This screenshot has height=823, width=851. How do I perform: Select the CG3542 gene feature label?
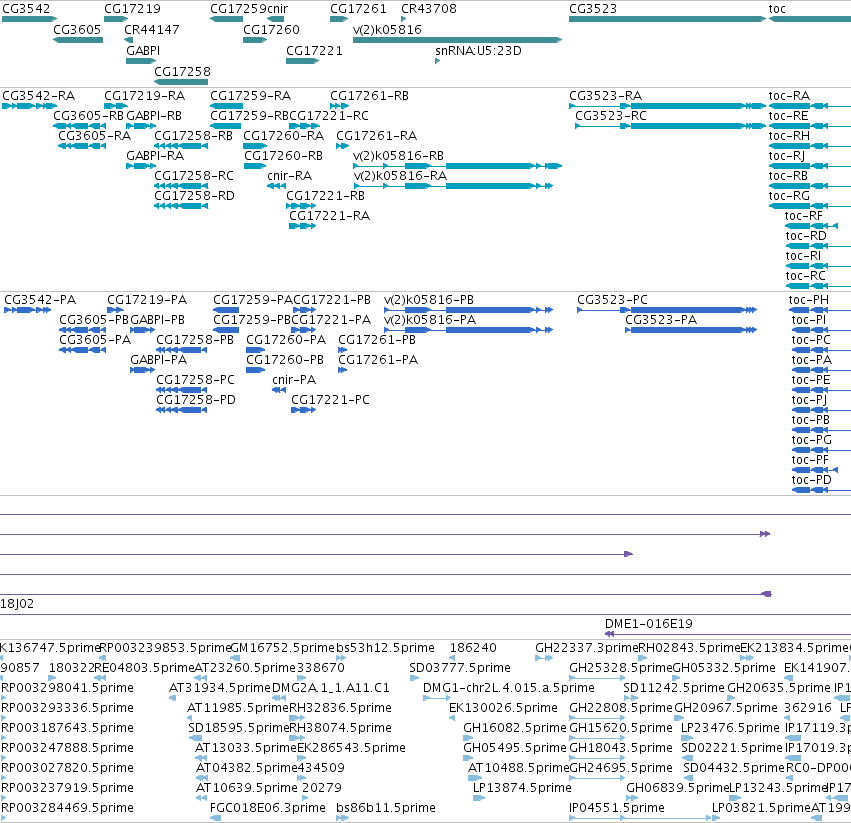pos(26,9)
